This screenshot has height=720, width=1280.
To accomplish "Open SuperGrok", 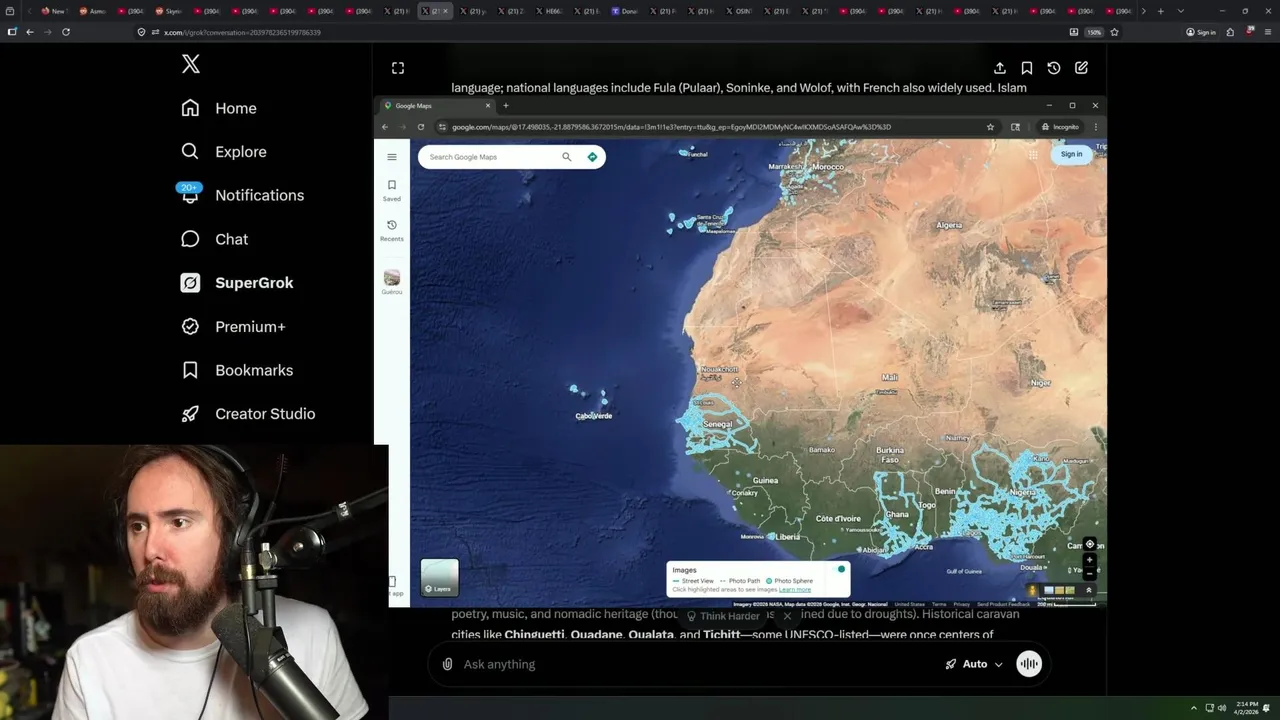I will [237, 283].
